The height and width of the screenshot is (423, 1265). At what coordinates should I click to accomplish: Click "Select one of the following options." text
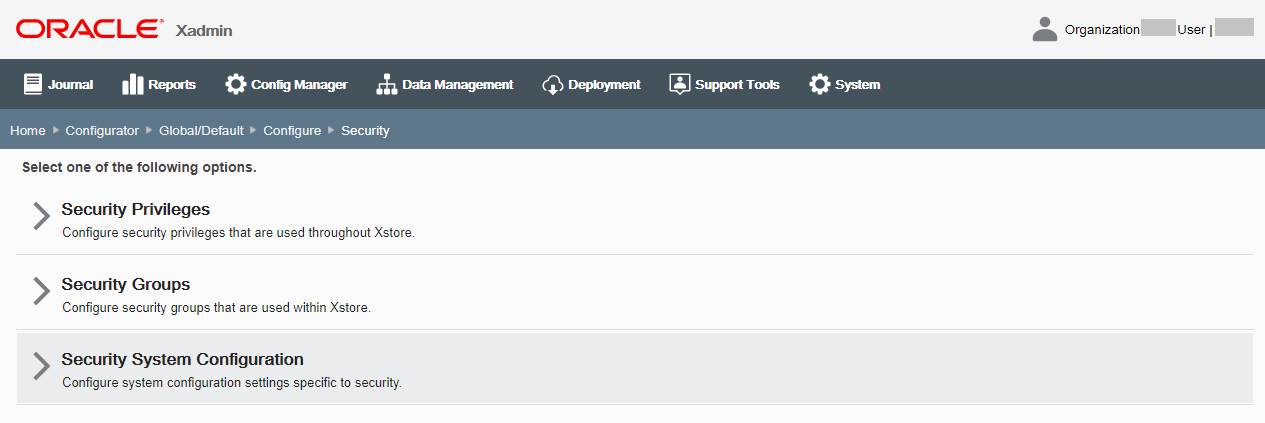(139, 167)
